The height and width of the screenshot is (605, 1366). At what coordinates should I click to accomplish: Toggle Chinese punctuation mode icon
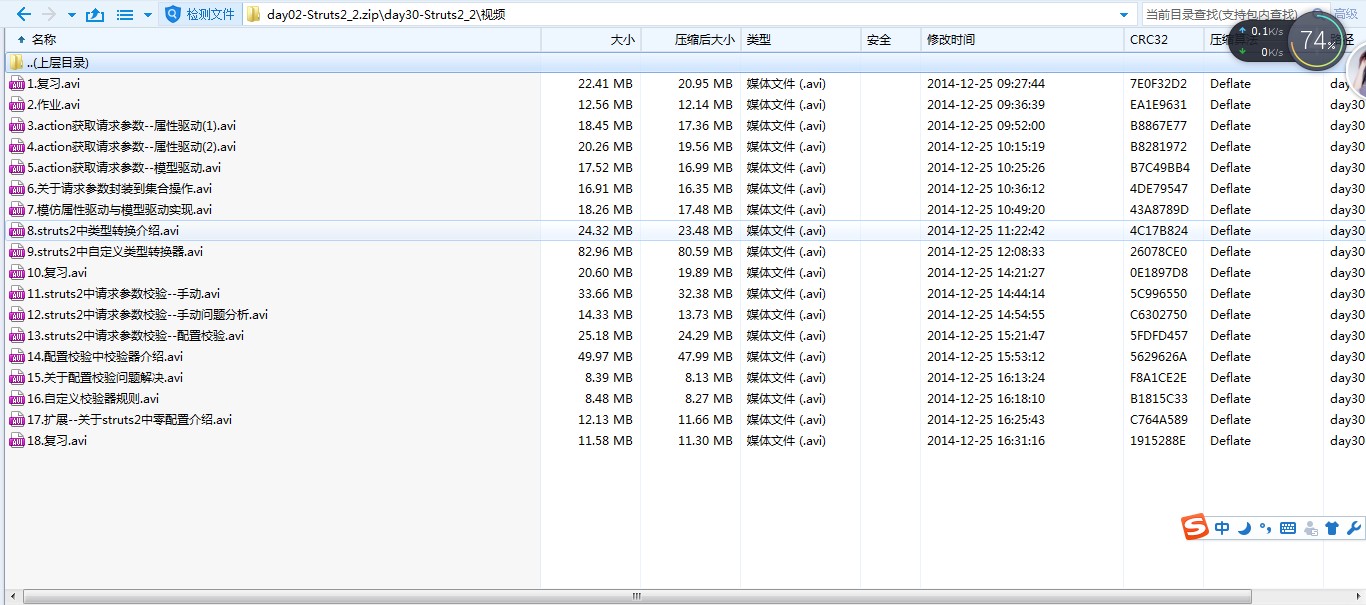pos(1265,528)
